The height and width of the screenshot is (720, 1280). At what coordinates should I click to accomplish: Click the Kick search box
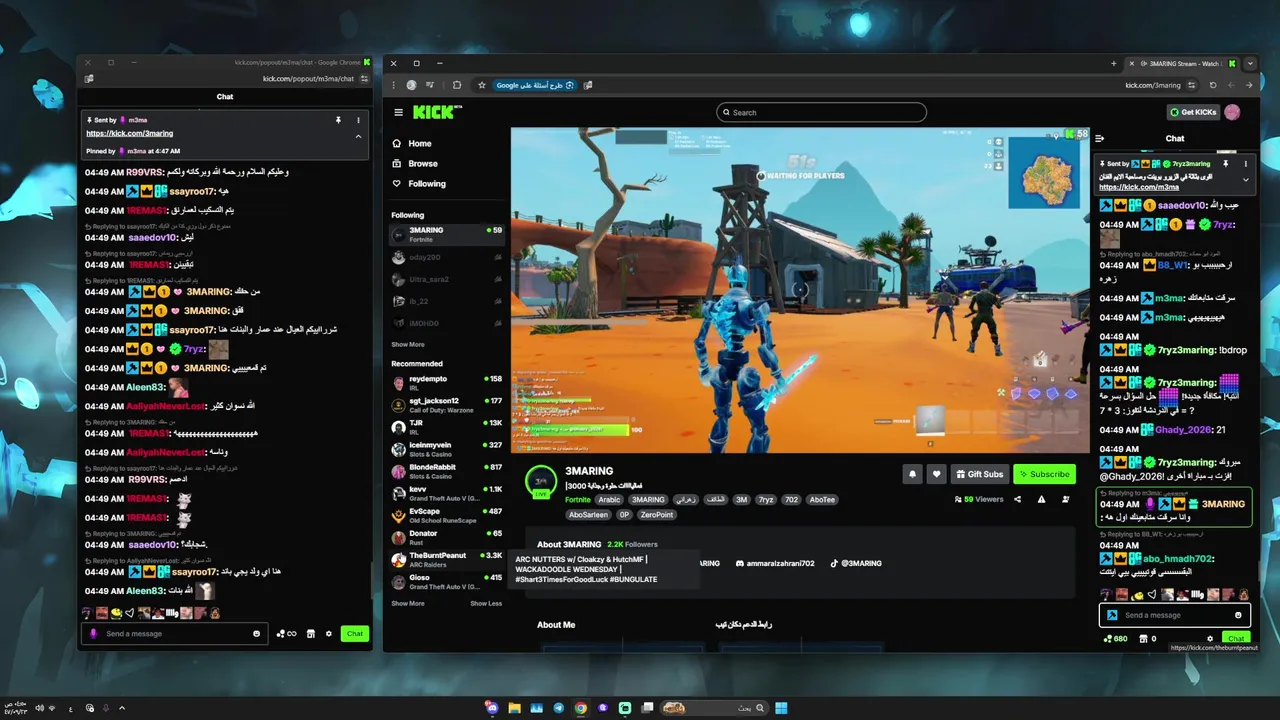[821, 112]
